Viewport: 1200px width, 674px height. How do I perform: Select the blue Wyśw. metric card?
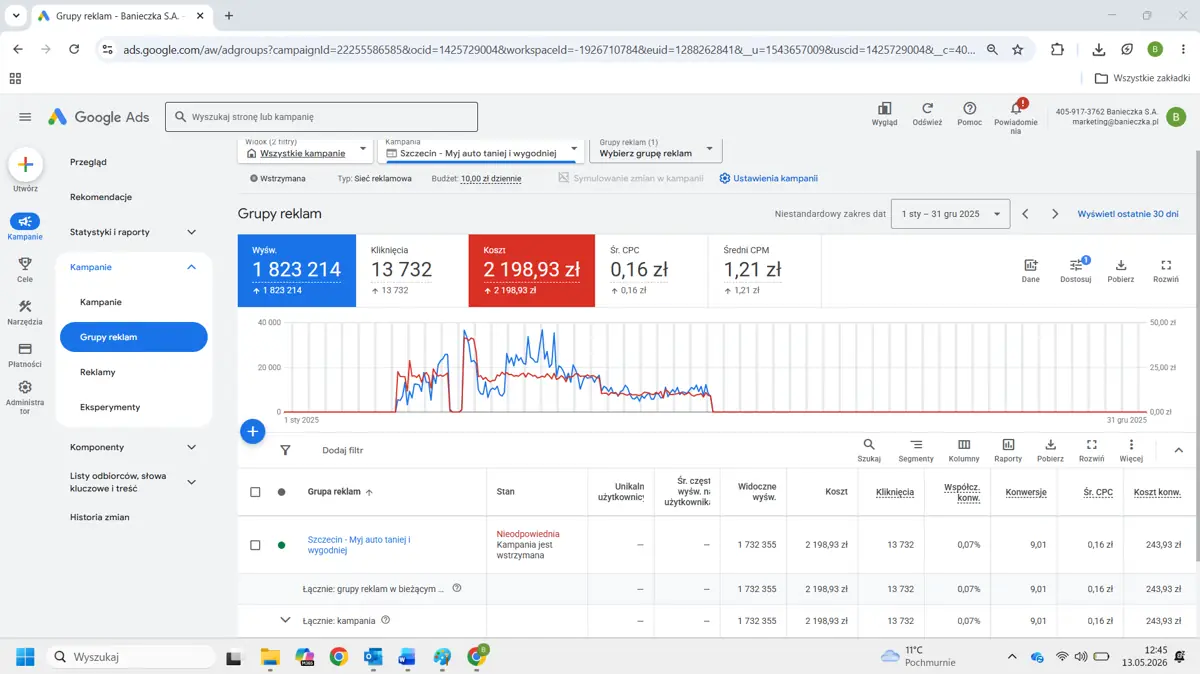click(x=297, y=271)
